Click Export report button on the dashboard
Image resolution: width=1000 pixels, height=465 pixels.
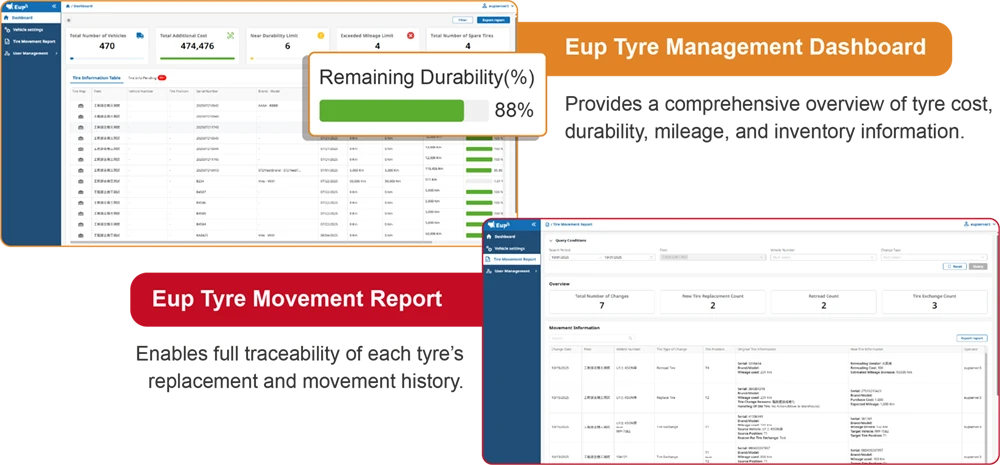click(x=493, y=20)
